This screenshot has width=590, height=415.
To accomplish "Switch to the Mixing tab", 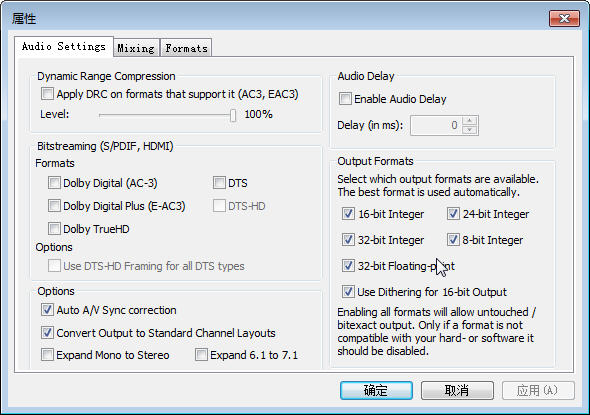I will tap(136, 48).
